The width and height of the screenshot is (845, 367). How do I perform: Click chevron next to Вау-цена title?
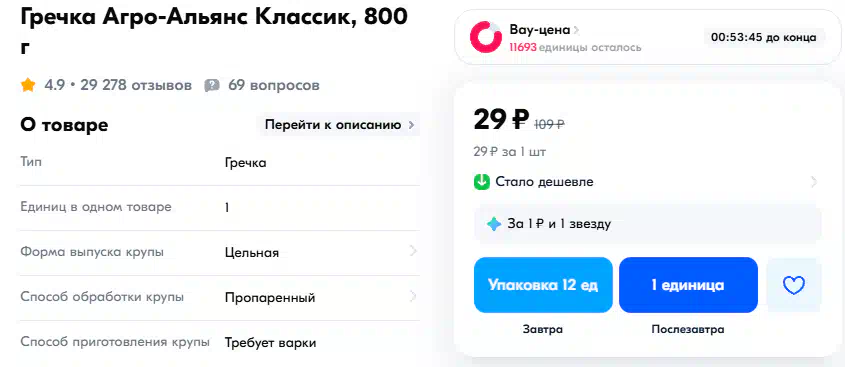[576, 30]
